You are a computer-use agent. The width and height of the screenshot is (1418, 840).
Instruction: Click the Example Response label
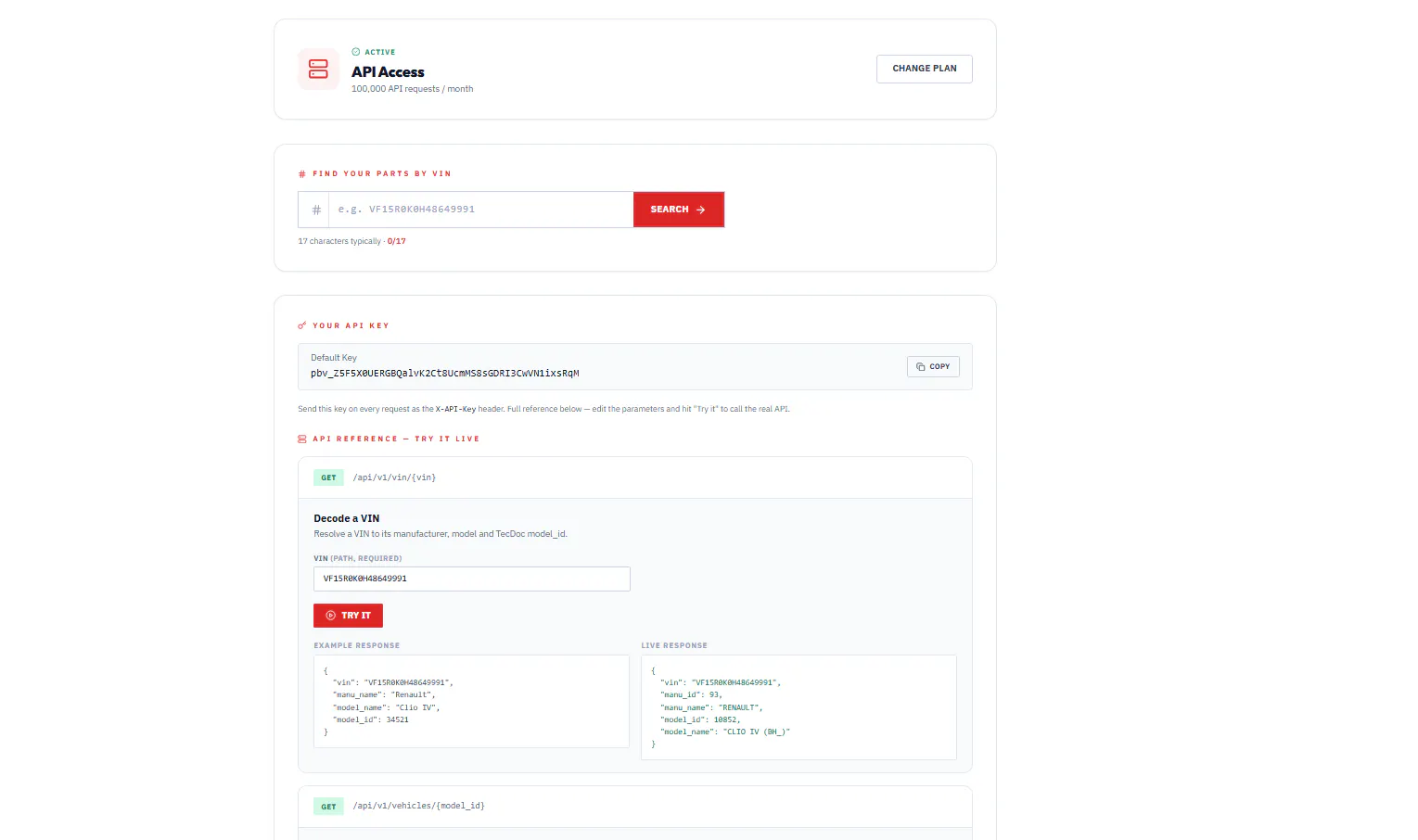pyautogui.click(x=356, y=645)
